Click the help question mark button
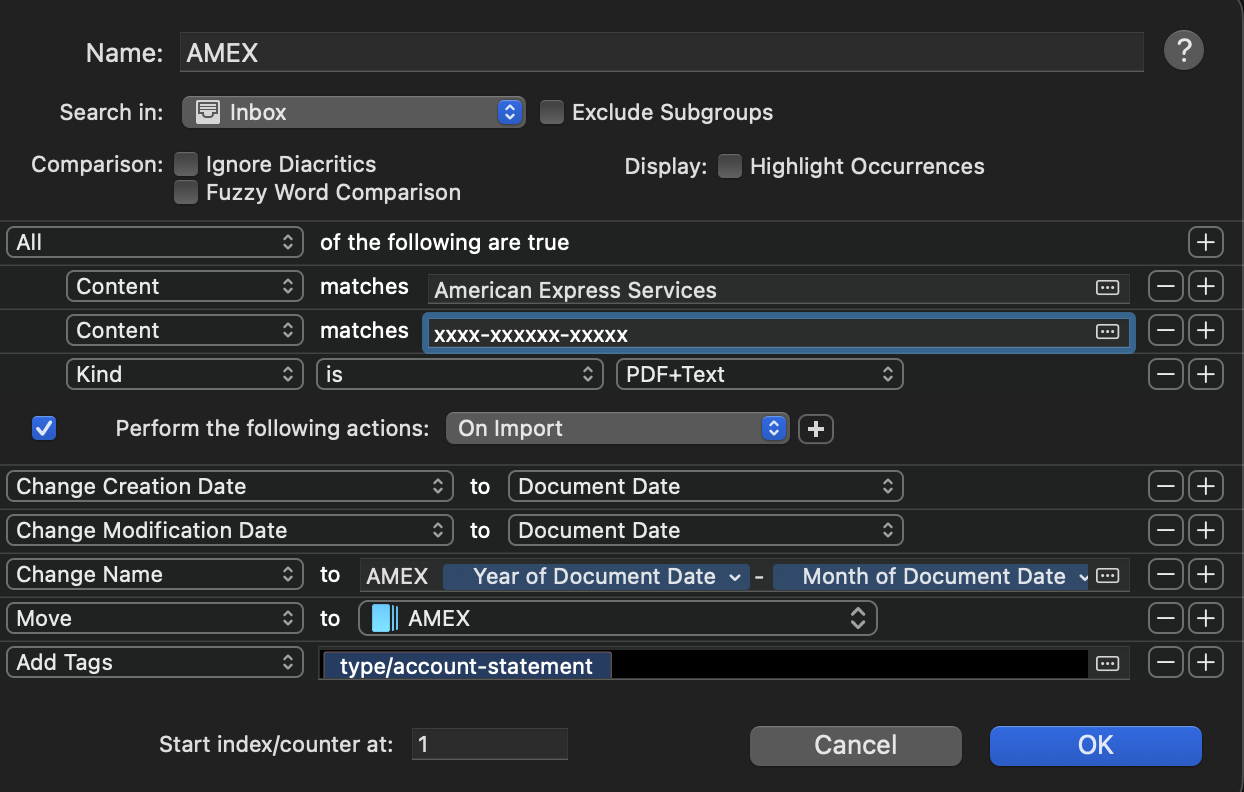Viewport: 1244px width, 792px height. (x=1183, y=50)
